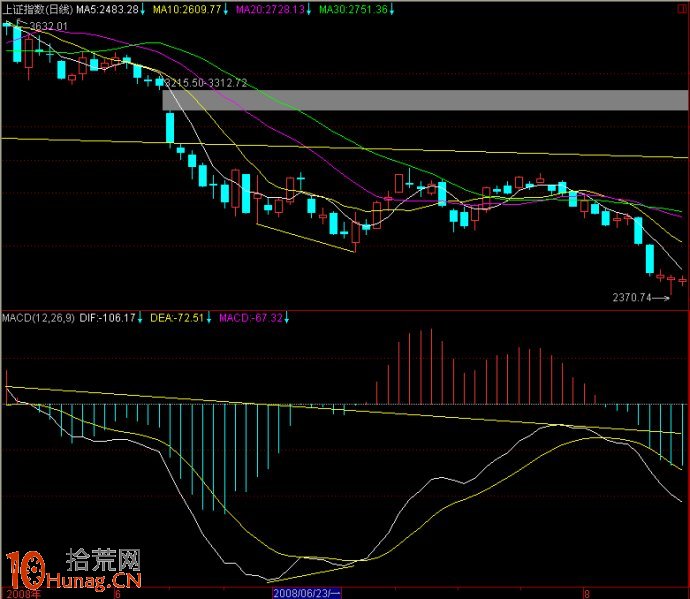Select the MA5:2483.28 indicator label
Screen dimensions: 690x599
tap(107, 9)
